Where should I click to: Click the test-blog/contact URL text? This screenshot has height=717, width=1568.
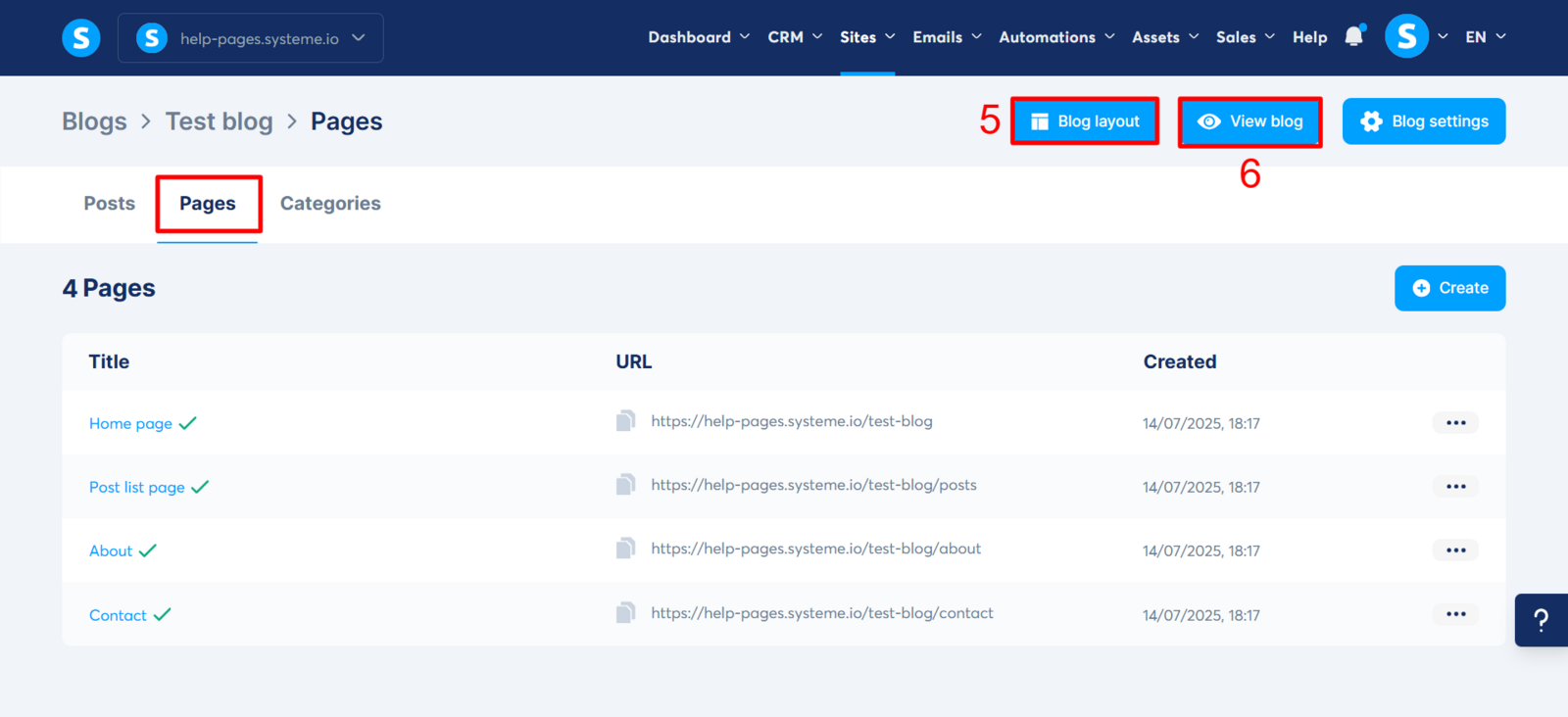[x=822, y=613]
